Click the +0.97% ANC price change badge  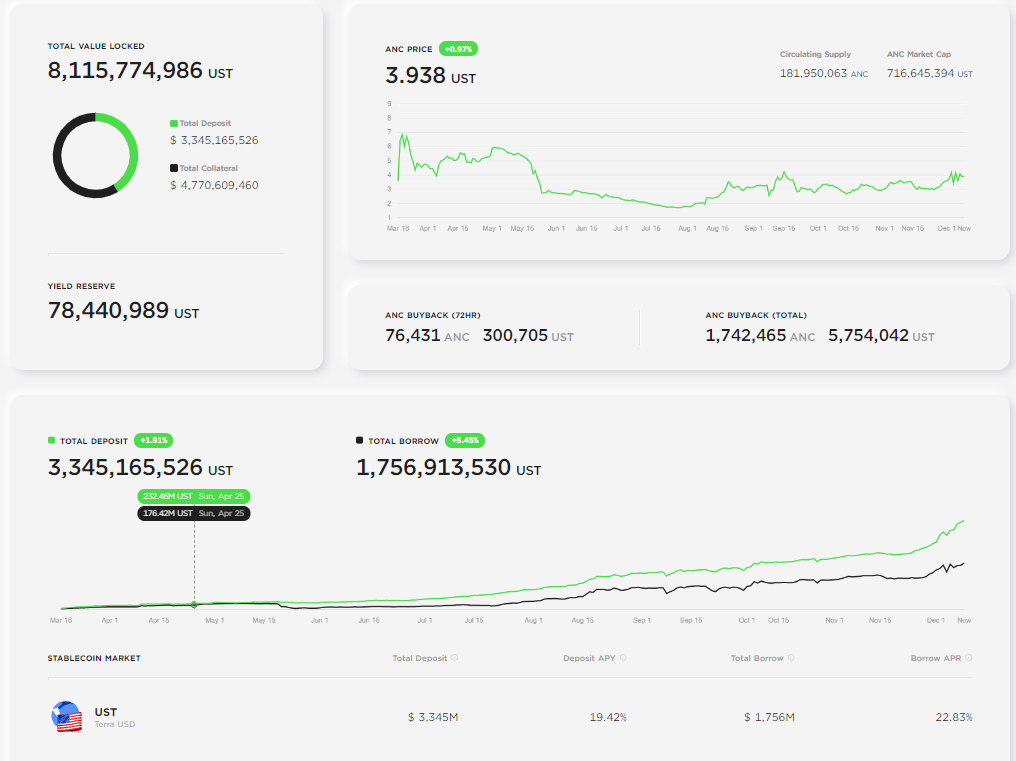(x=459, y=49)
